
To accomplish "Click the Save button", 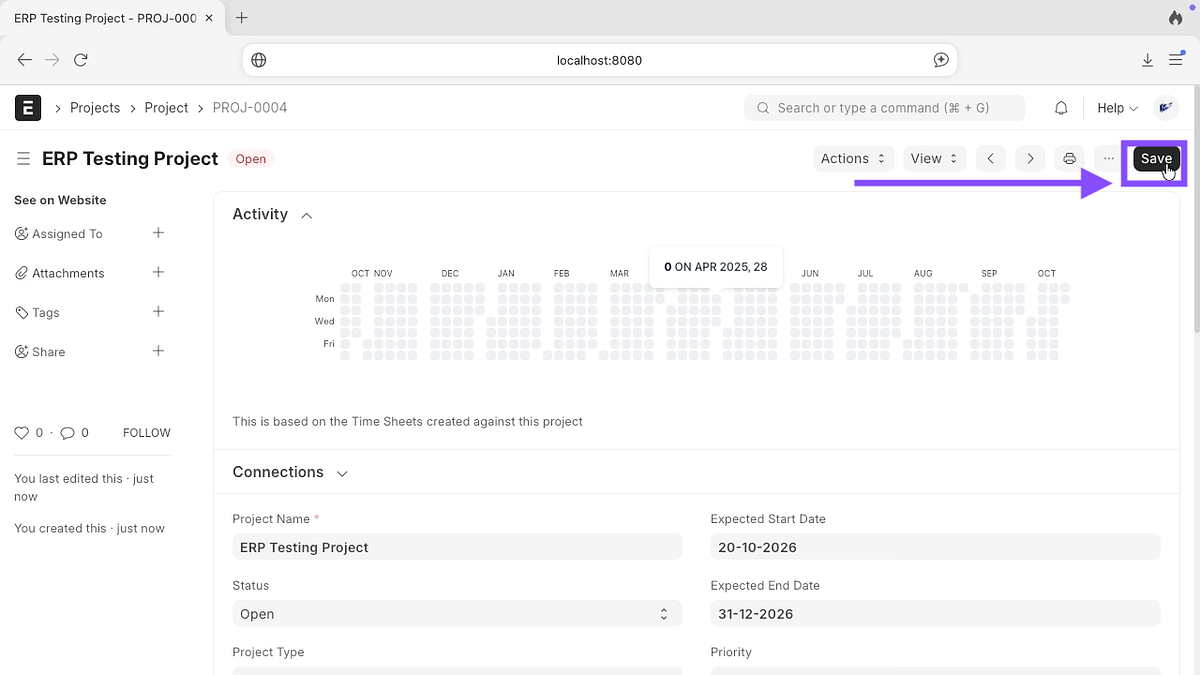I will tap(1155, 158).
